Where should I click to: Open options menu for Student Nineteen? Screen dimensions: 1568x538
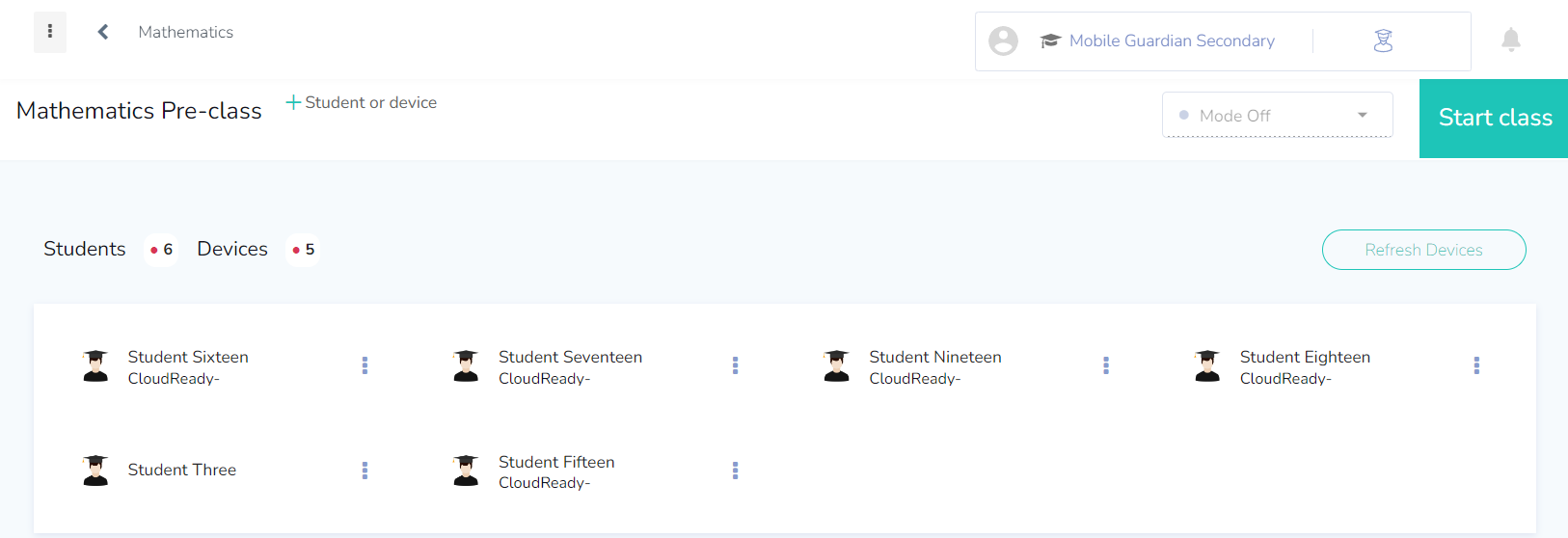[1106, 365]
